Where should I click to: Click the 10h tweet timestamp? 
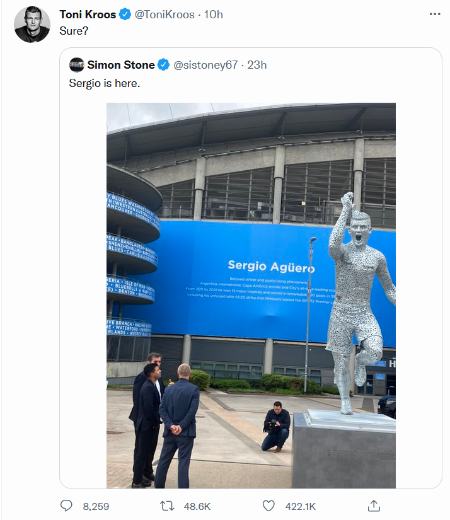[x=214, y=14]
